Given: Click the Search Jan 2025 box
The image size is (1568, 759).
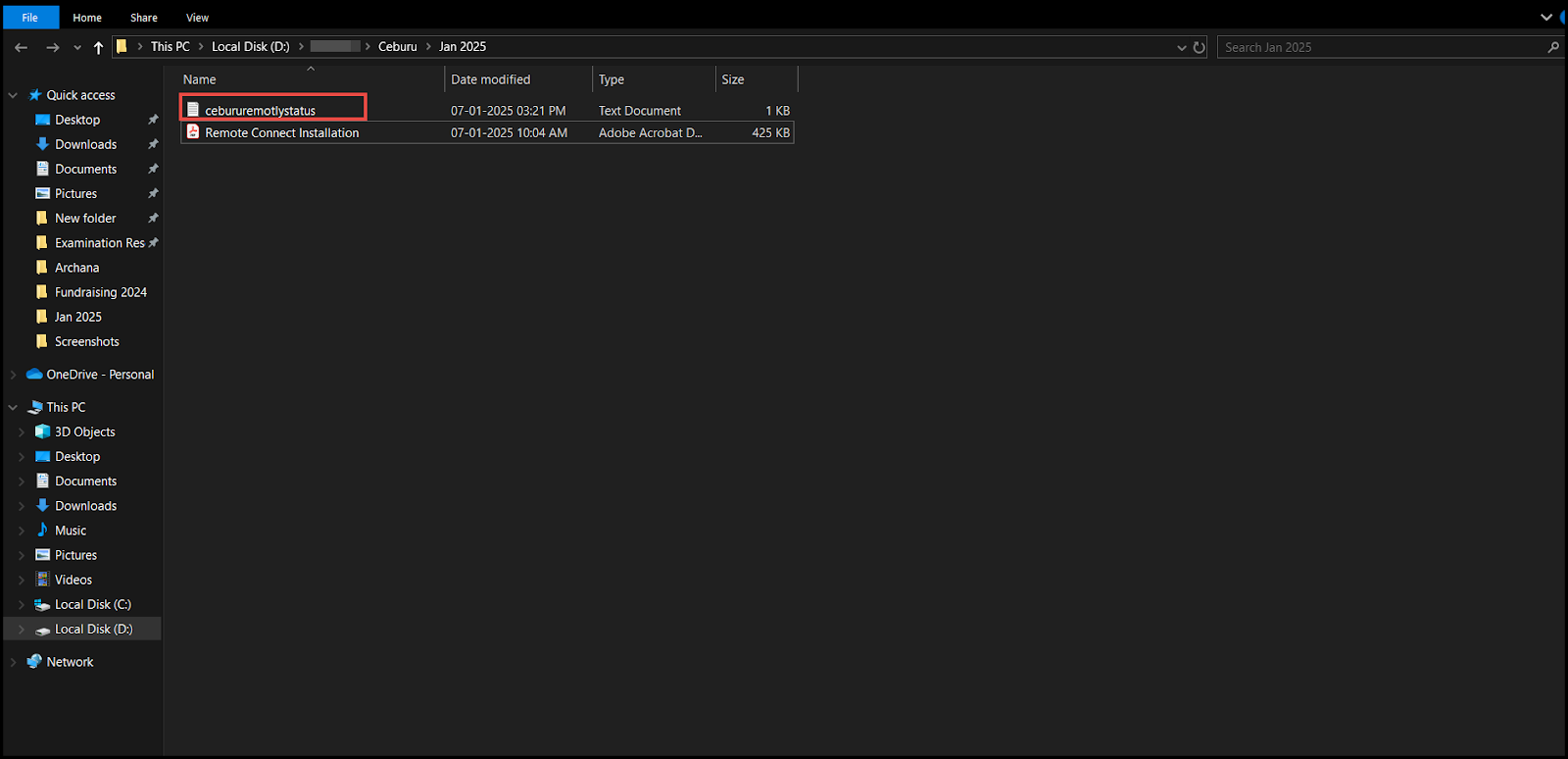Looking at the screenshot, I should coord(1381,47).
